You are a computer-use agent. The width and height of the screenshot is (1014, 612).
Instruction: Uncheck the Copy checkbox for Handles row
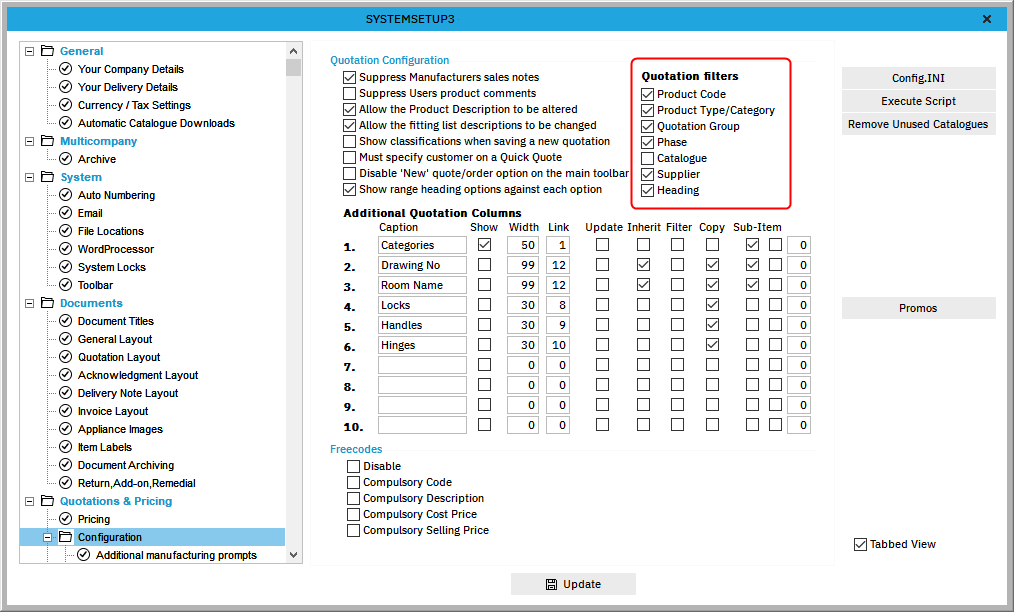[x=712, y=325]
